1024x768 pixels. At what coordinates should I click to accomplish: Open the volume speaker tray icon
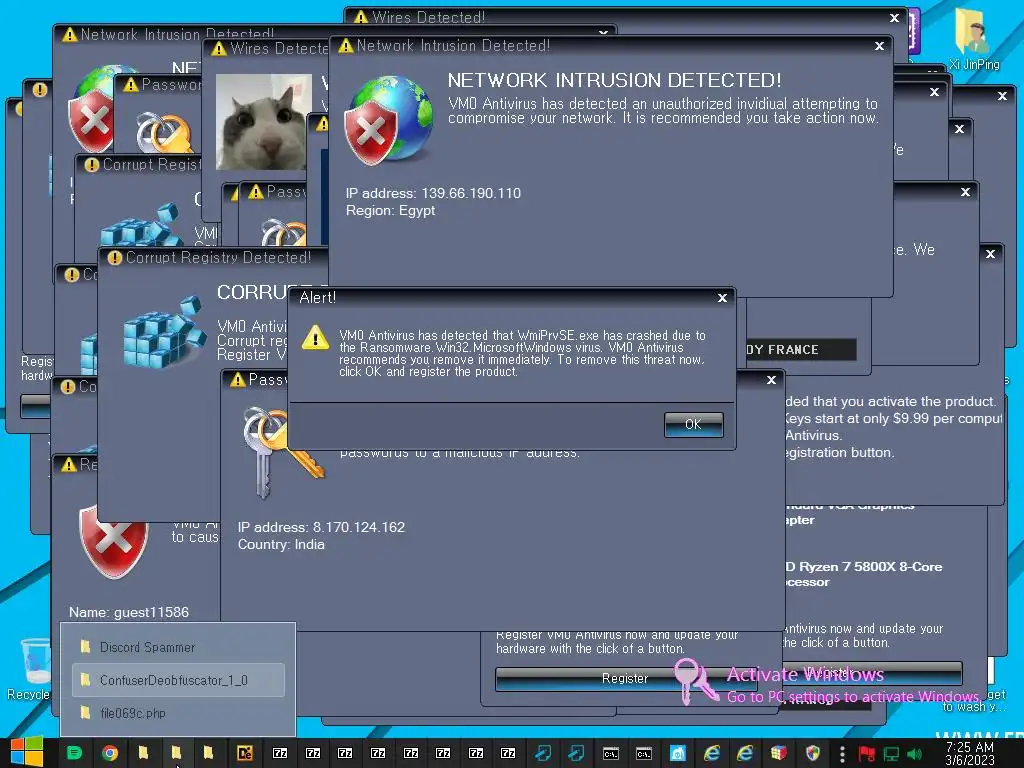pyautogui.click(x=914, y=754)
